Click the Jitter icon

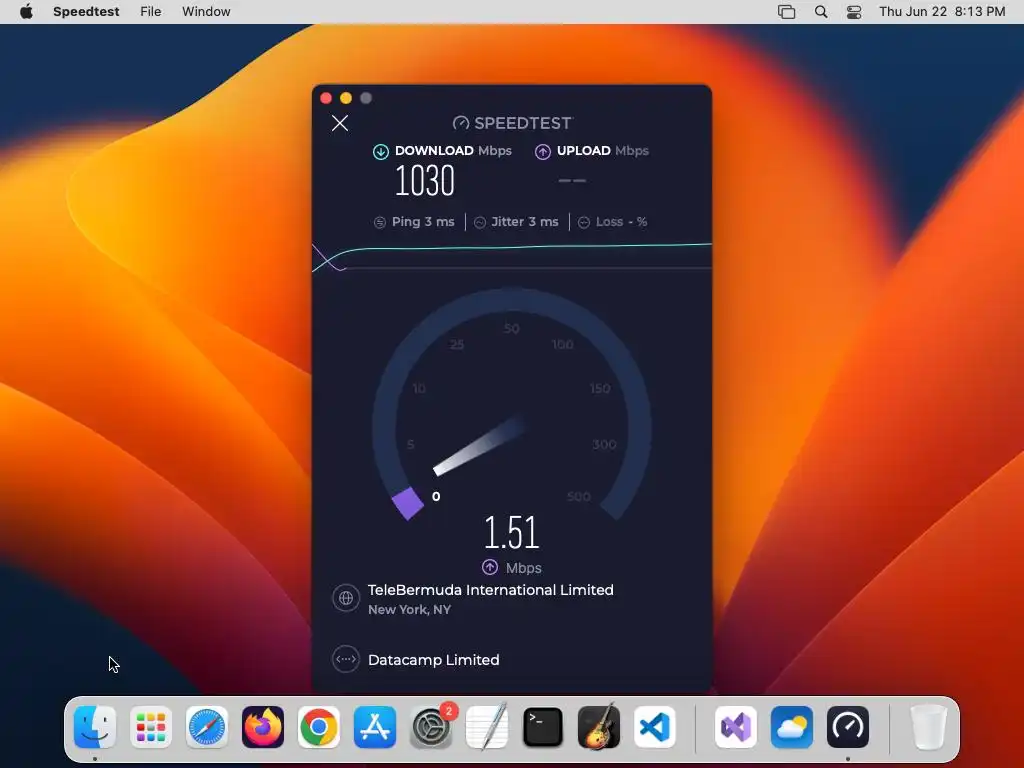coord(480,223)
